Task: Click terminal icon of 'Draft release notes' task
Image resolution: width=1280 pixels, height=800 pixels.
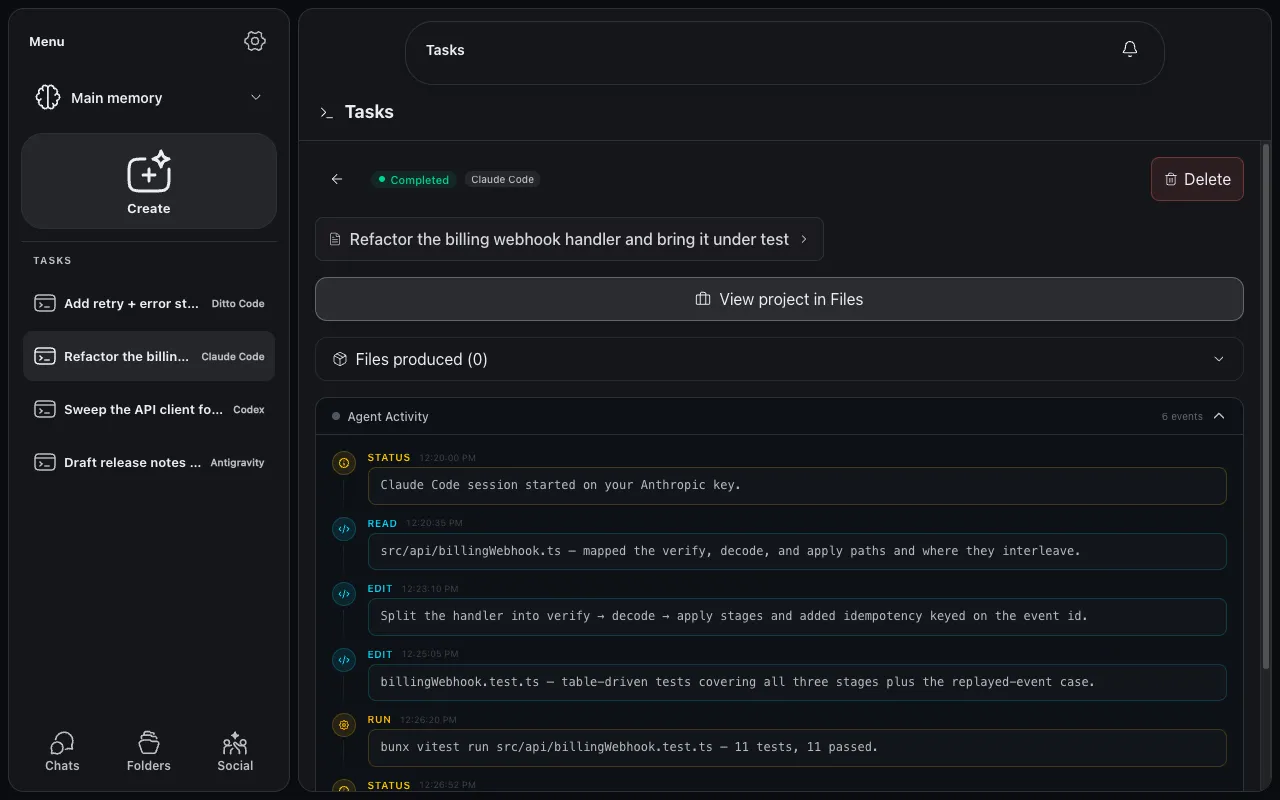Action: tap(45, 462)
